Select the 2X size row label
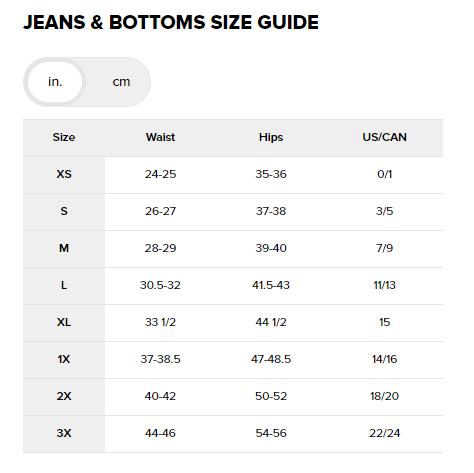Image resolution: width=474 pixels, height=473 pixels. pos(64,396)
